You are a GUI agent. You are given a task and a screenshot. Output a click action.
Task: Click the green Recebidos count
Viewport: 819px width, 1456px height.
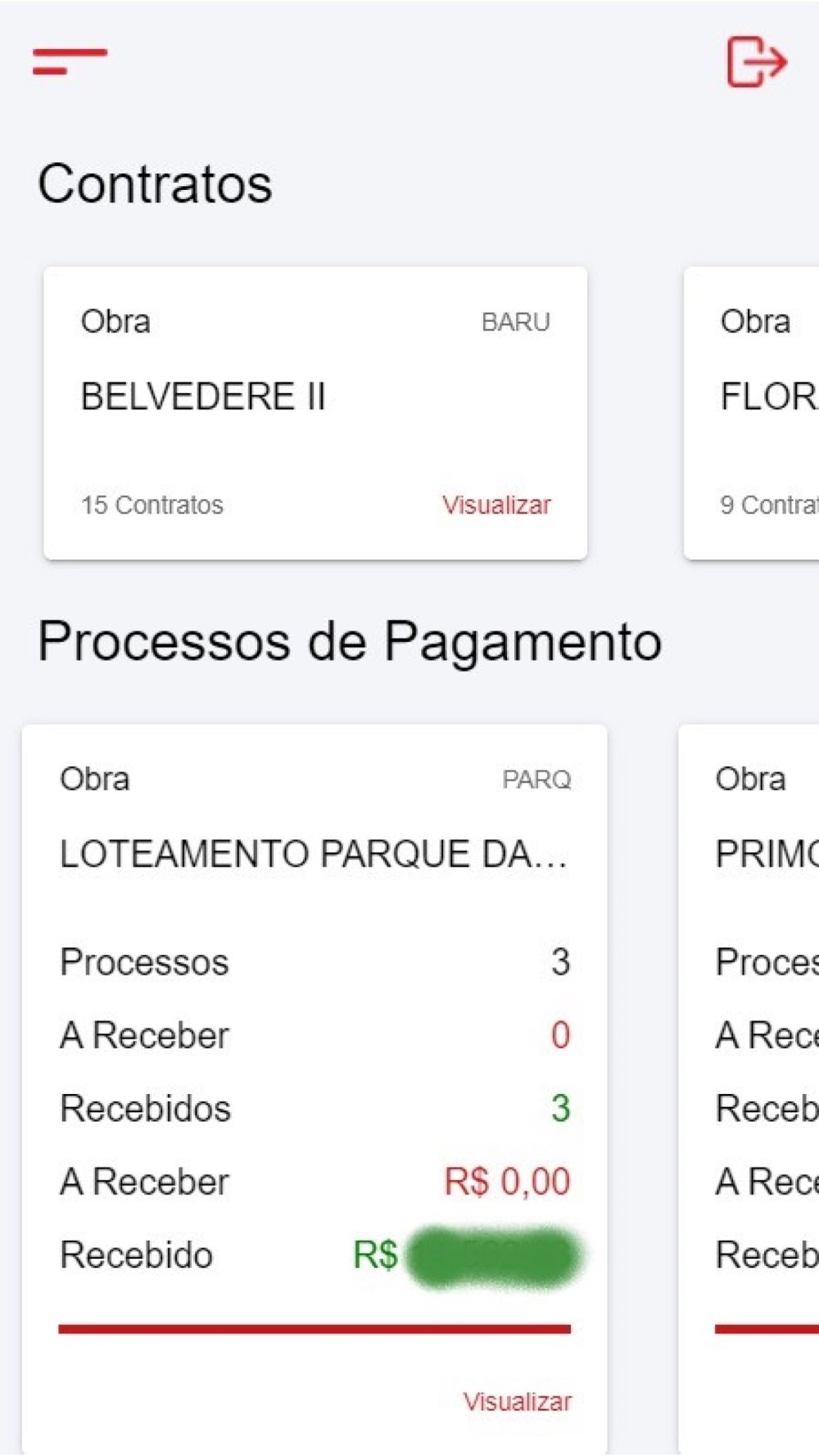(560, 1109)
